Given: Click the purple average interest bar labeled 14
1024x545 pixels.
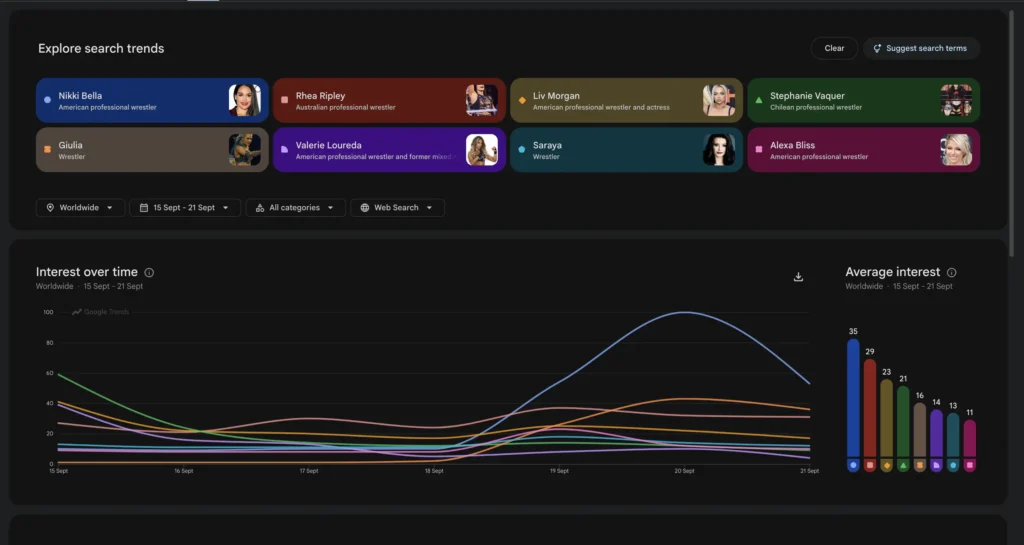Looking at the screenshot, I should 936,433.
